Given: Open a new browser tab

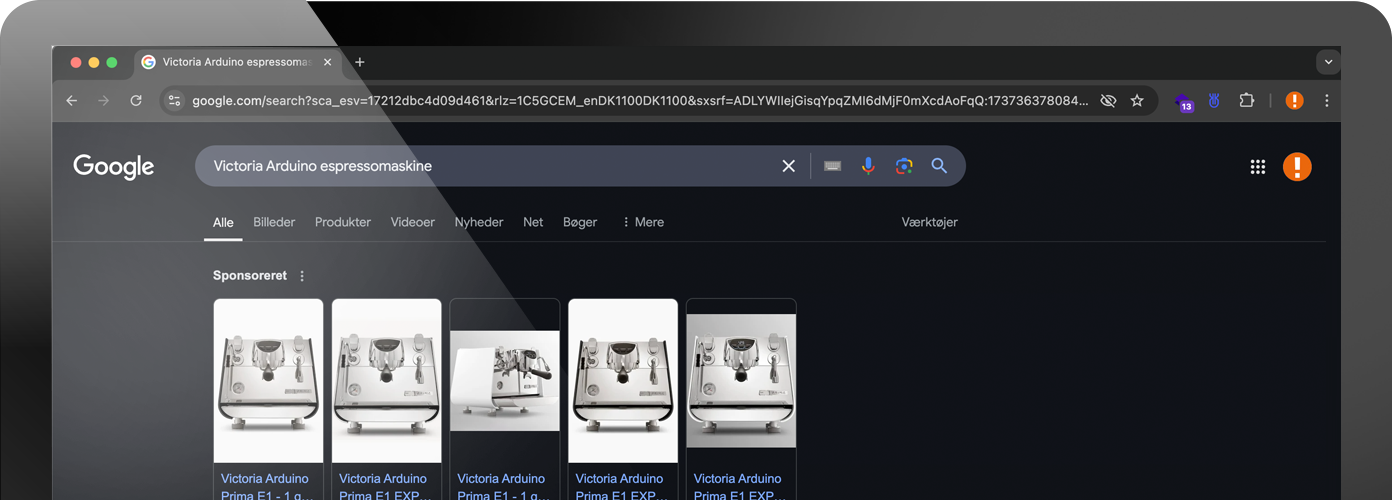Looking at the screenshot, I should 360,62.
